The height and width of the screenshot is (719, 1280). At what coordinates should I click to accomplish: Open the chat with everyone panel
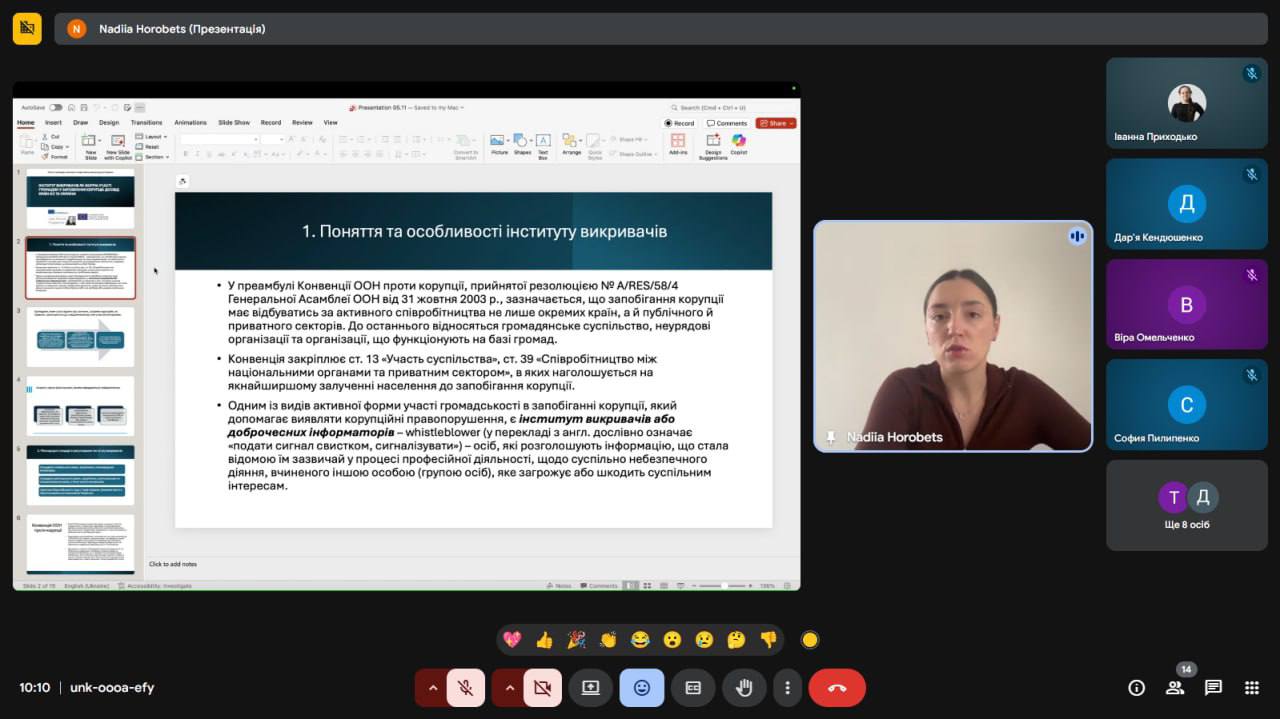1213,688
